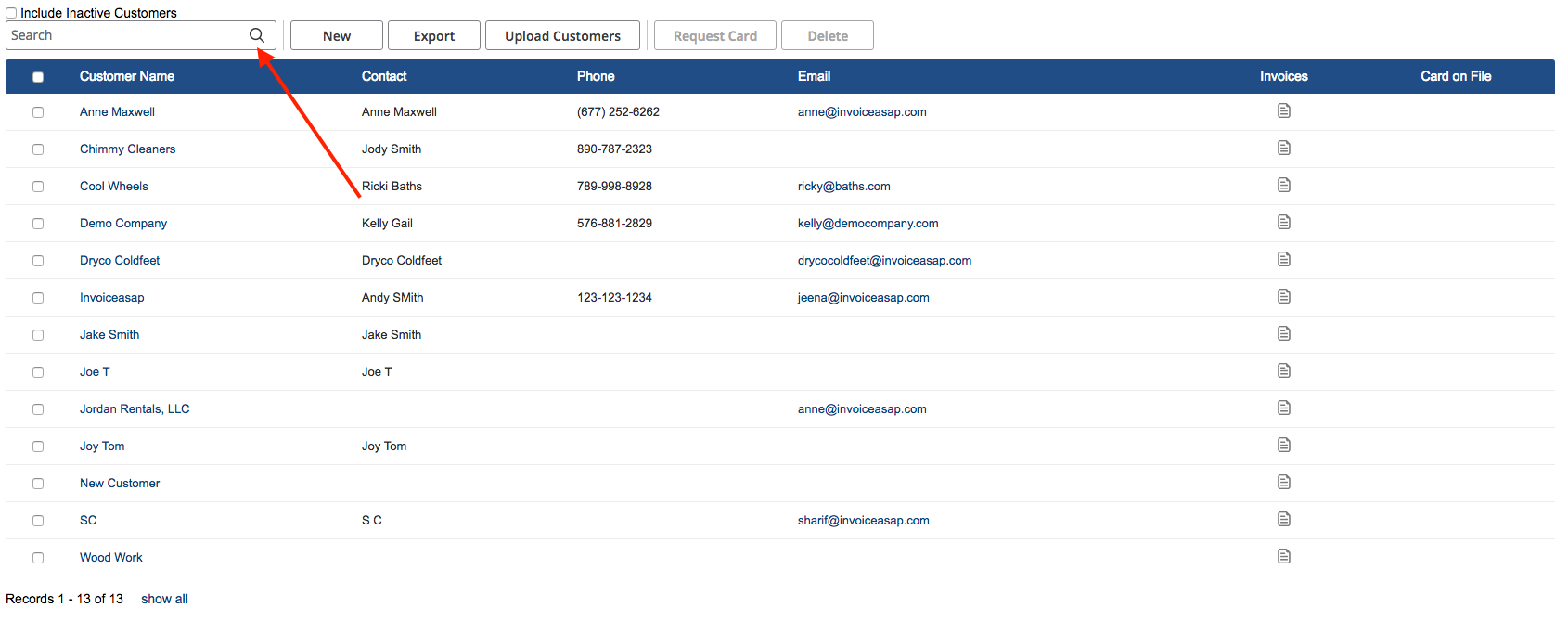View invoices icon for Wood Work
Viewport: 1568px width, 634px height.
tap(1283, 557)
